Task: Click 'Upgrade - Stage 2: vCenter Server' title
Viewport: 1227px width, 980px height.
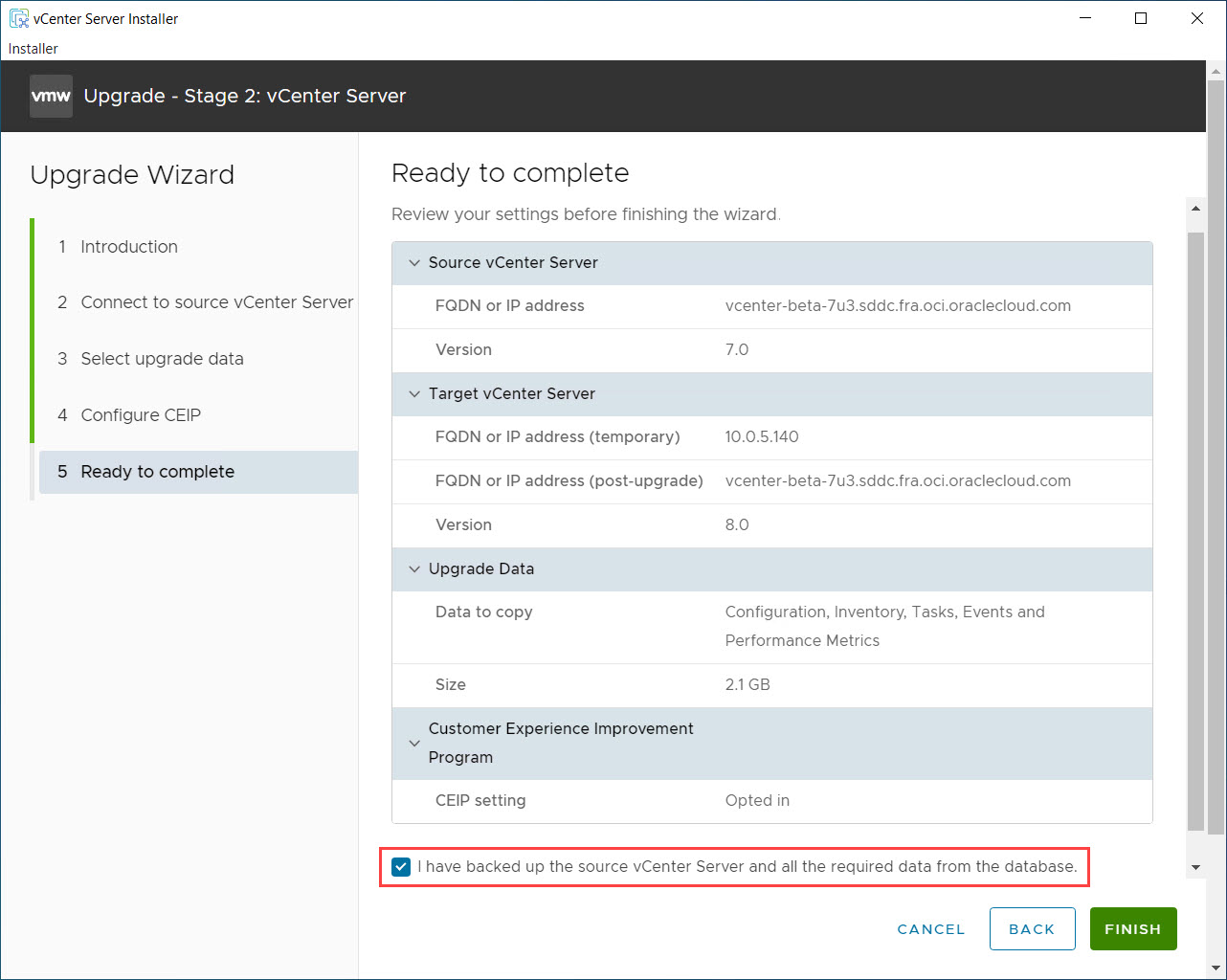Action: [245, 96]
